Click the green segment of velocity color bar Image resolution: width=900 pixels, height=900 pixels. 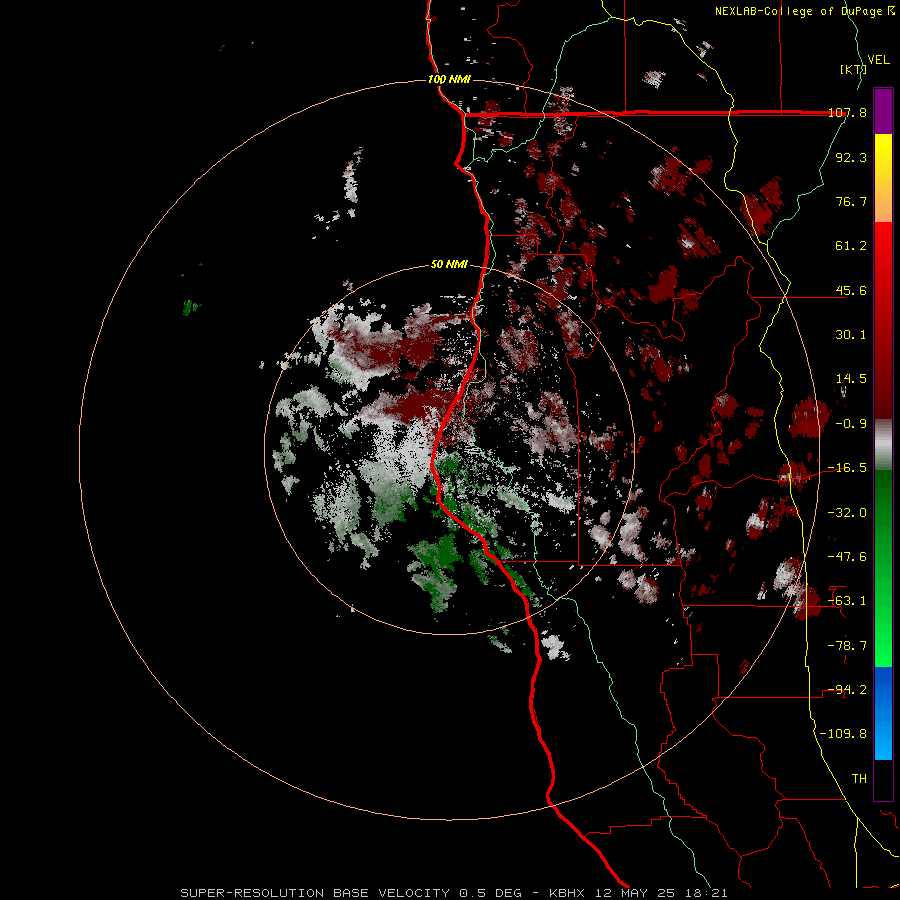click(x=883, y=568)
